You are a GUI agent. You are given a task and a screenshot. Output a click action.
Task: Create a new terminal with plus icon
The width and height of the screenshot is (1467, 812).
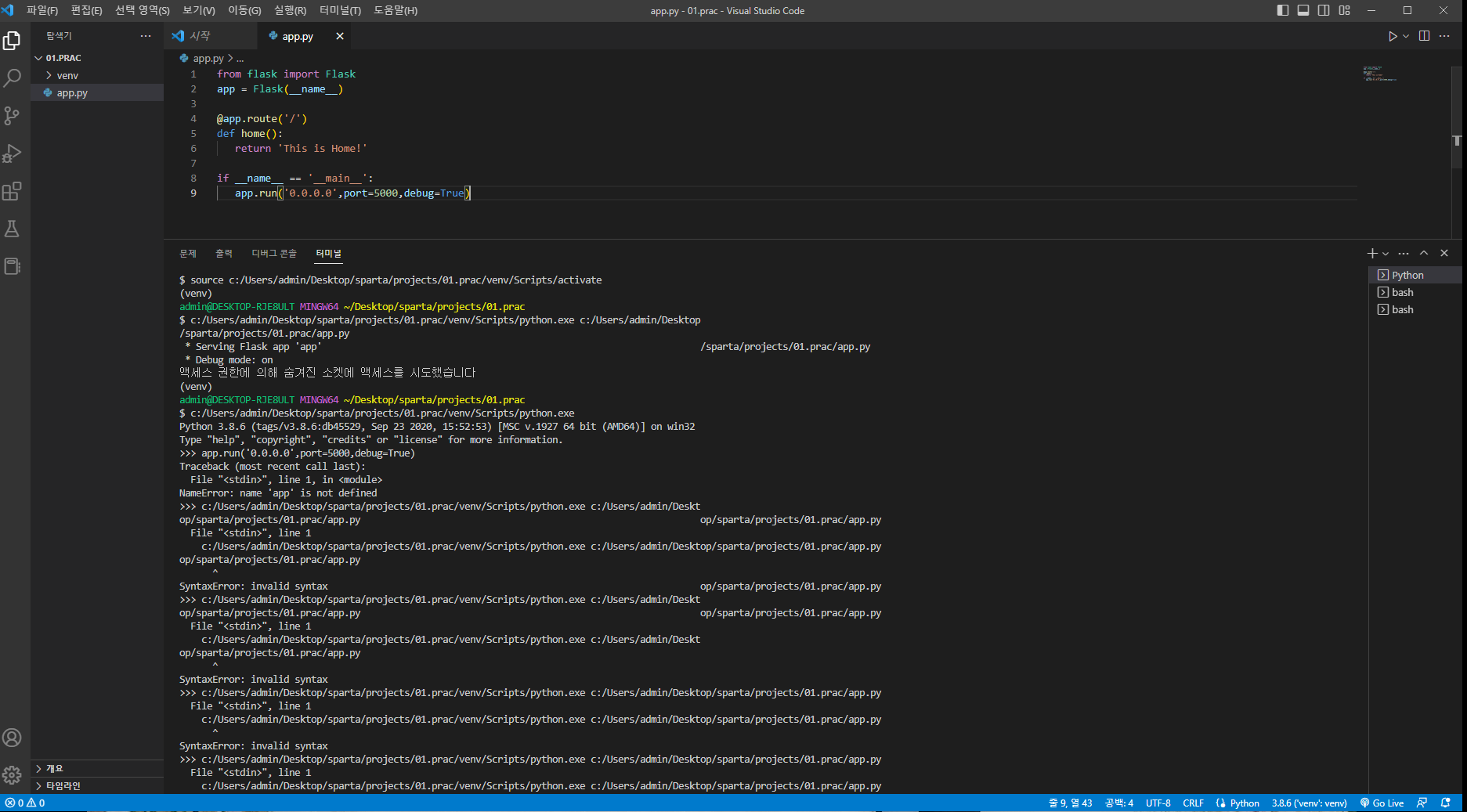tap(1372, 253)
